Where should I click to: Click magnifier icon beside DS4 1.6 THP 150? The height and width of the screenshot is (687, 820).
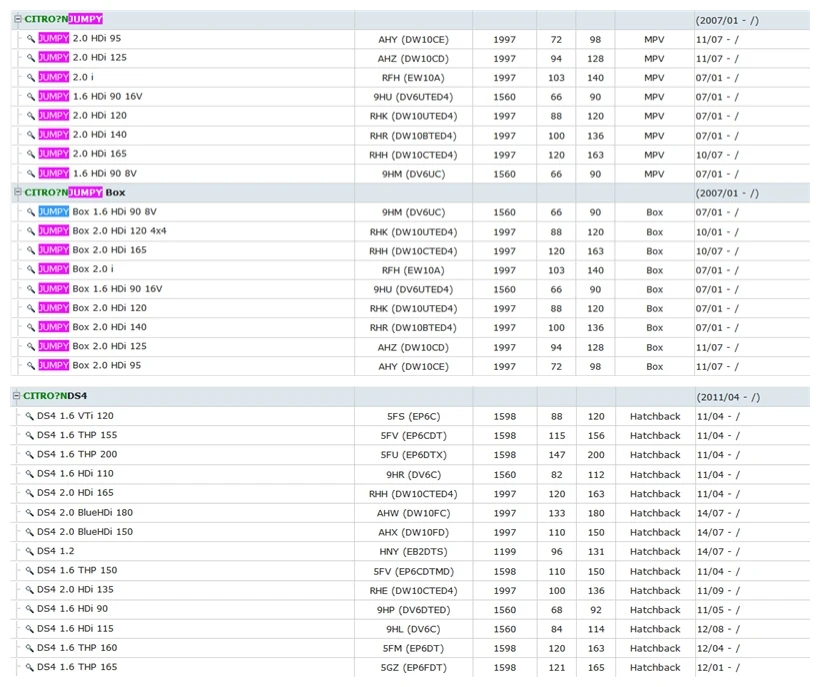[x=29, y=570]
